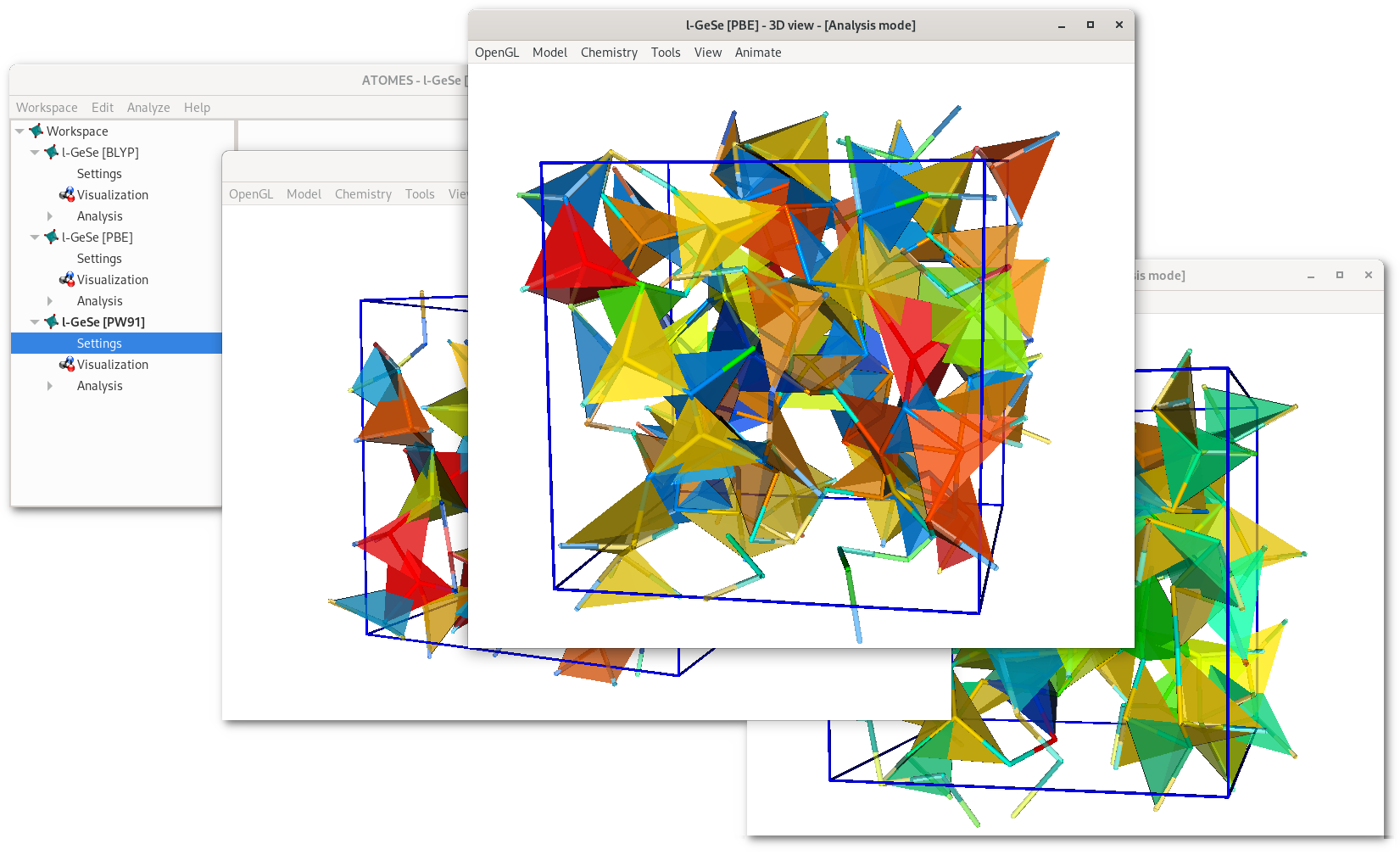Screen dimensions: 1400x855
Task: Click the PBE Visualization molecule icon
Action: [x=67, y=279]
